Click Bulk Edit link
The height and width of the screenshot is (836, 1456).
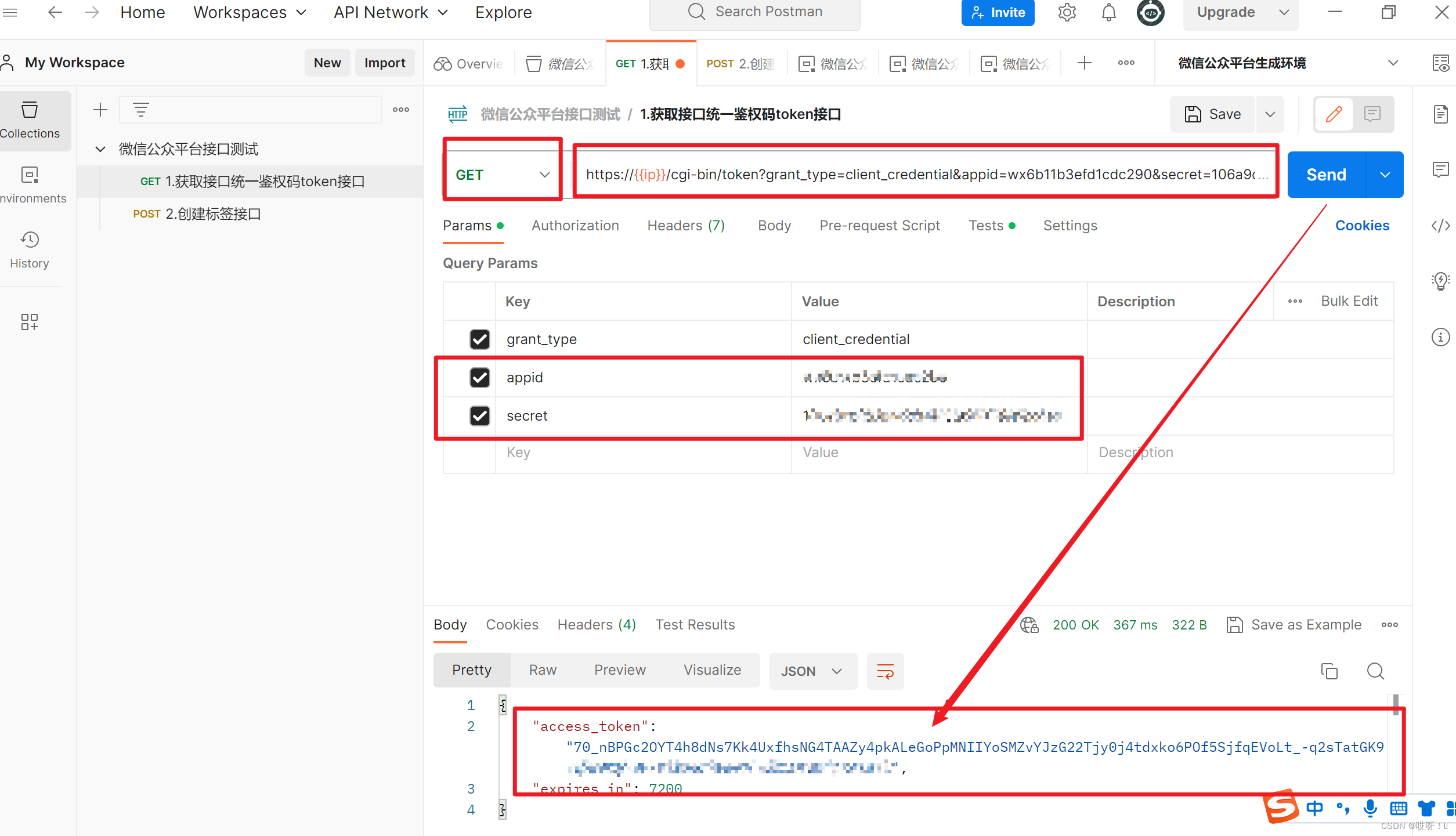pos(1349,301)
